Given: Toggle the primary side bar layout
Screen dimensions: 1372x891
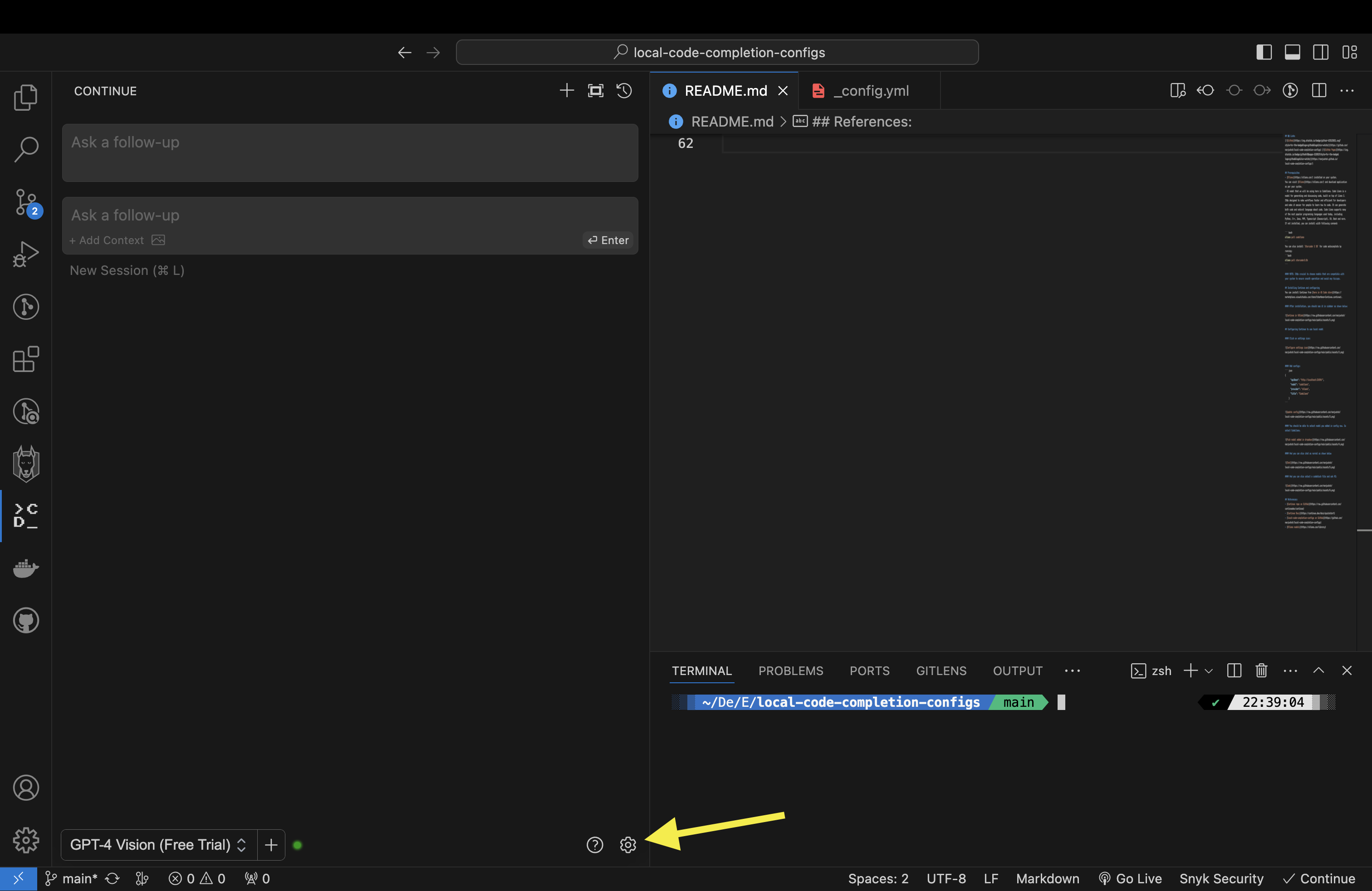Looking at the screenshot, I should [x=1264, y=53].
